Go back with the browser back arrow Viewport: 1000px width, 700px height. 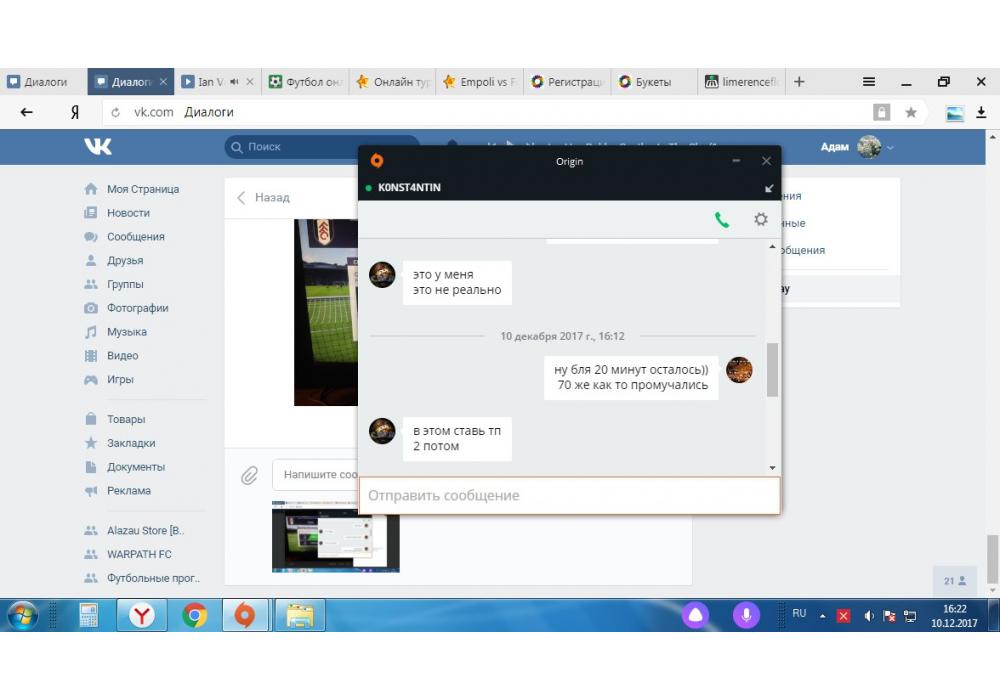[x=26, y=112]
